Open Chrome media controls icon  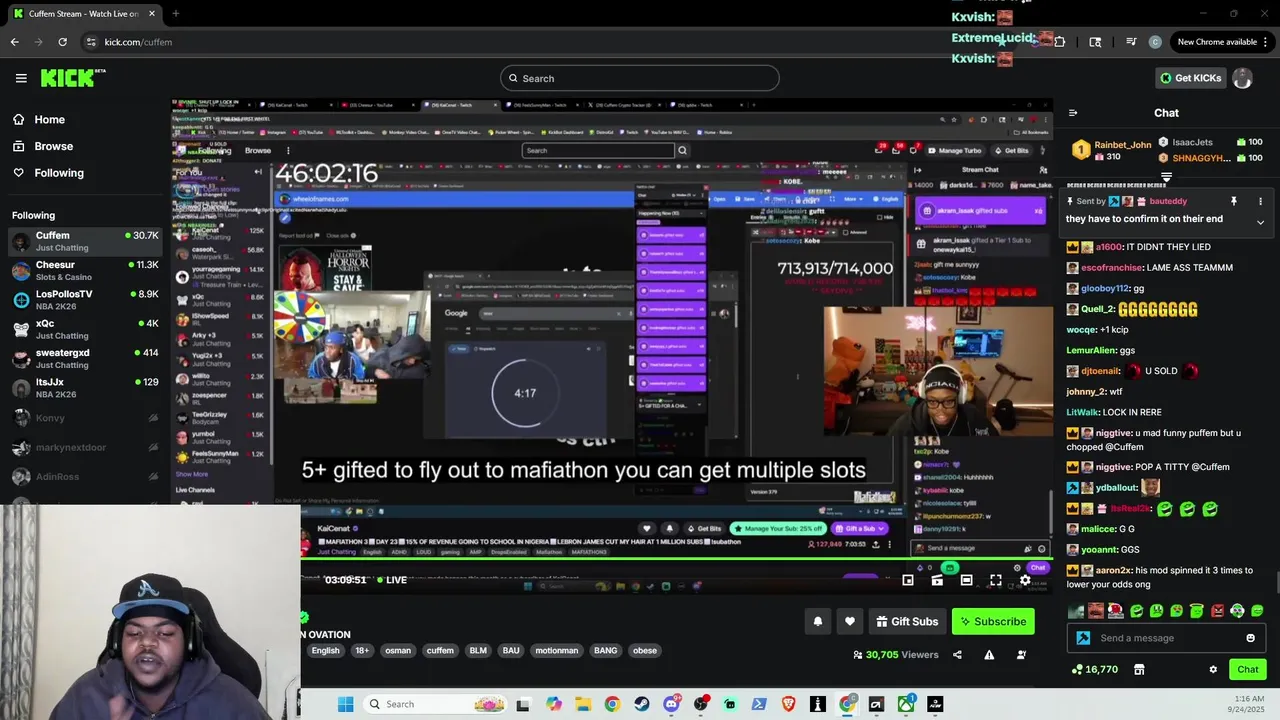pos(1131,42)
